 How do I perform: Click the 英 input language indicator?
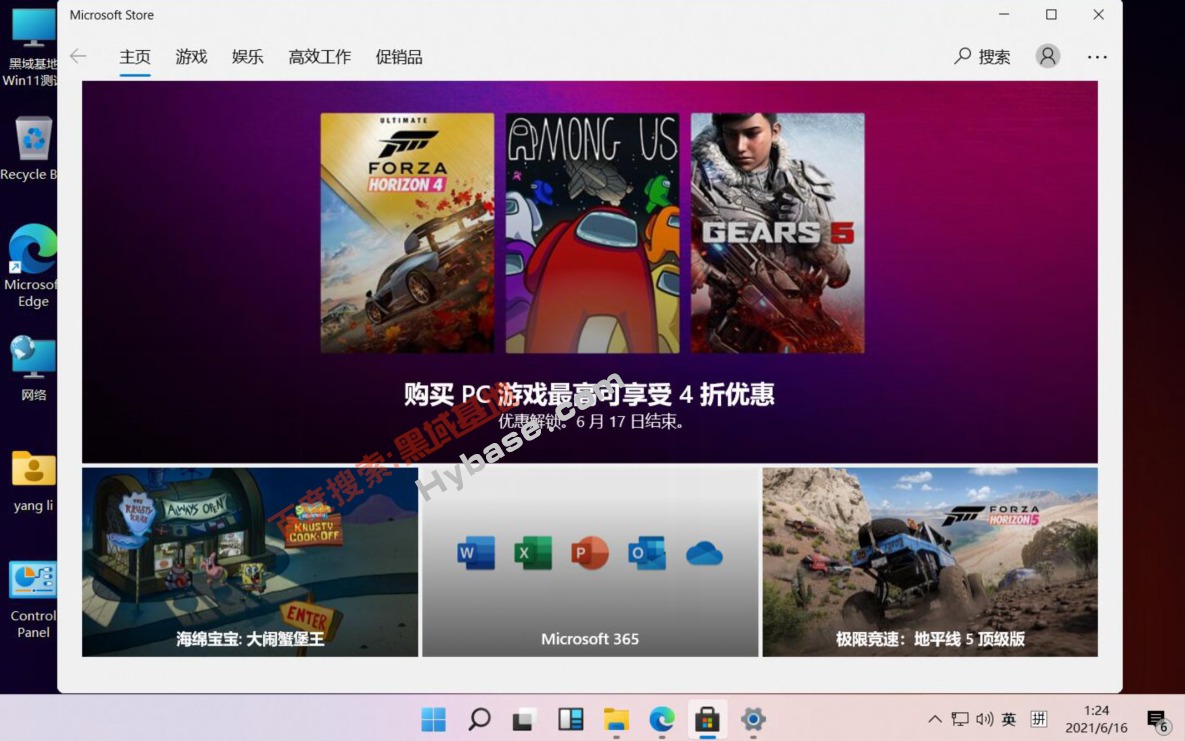(x=1009, y=719)
